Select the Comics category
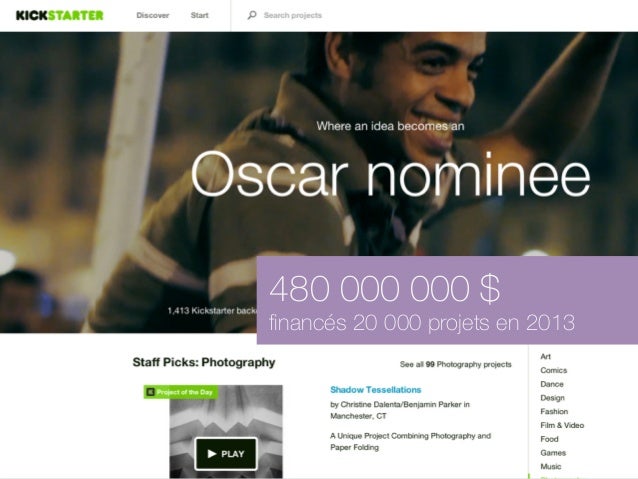 [553, 370]
